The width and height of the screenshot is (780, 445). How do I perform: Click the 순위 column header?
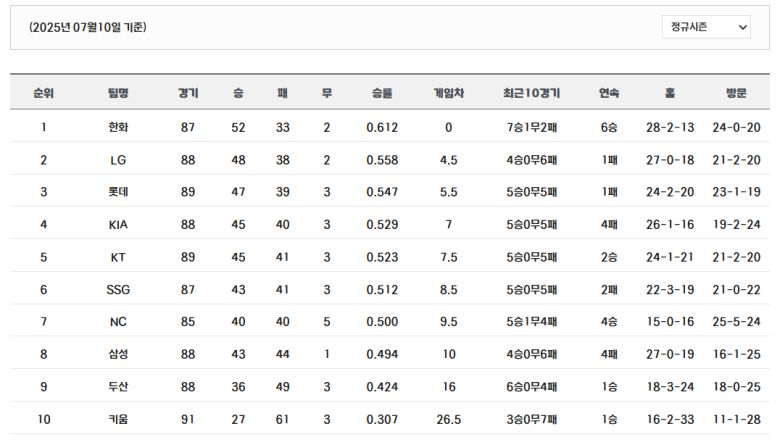pyautogui.click(x=43, y=93)
